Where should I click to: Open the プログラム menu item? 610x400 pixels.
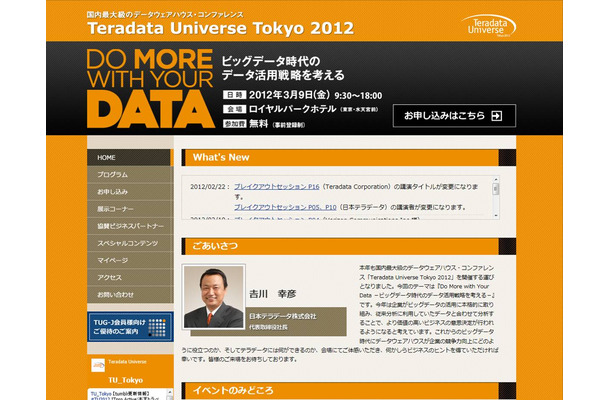coord(130,175)
